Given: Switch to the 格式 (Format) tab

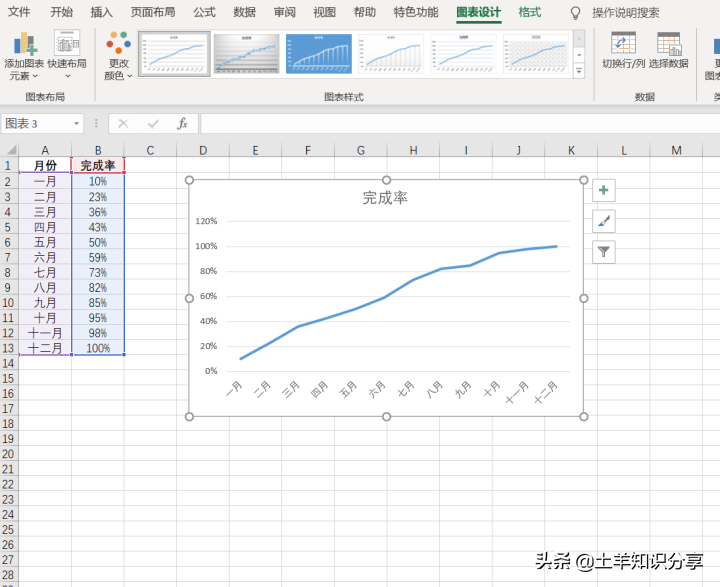Looking at the screenshot, I should (530, 12).
